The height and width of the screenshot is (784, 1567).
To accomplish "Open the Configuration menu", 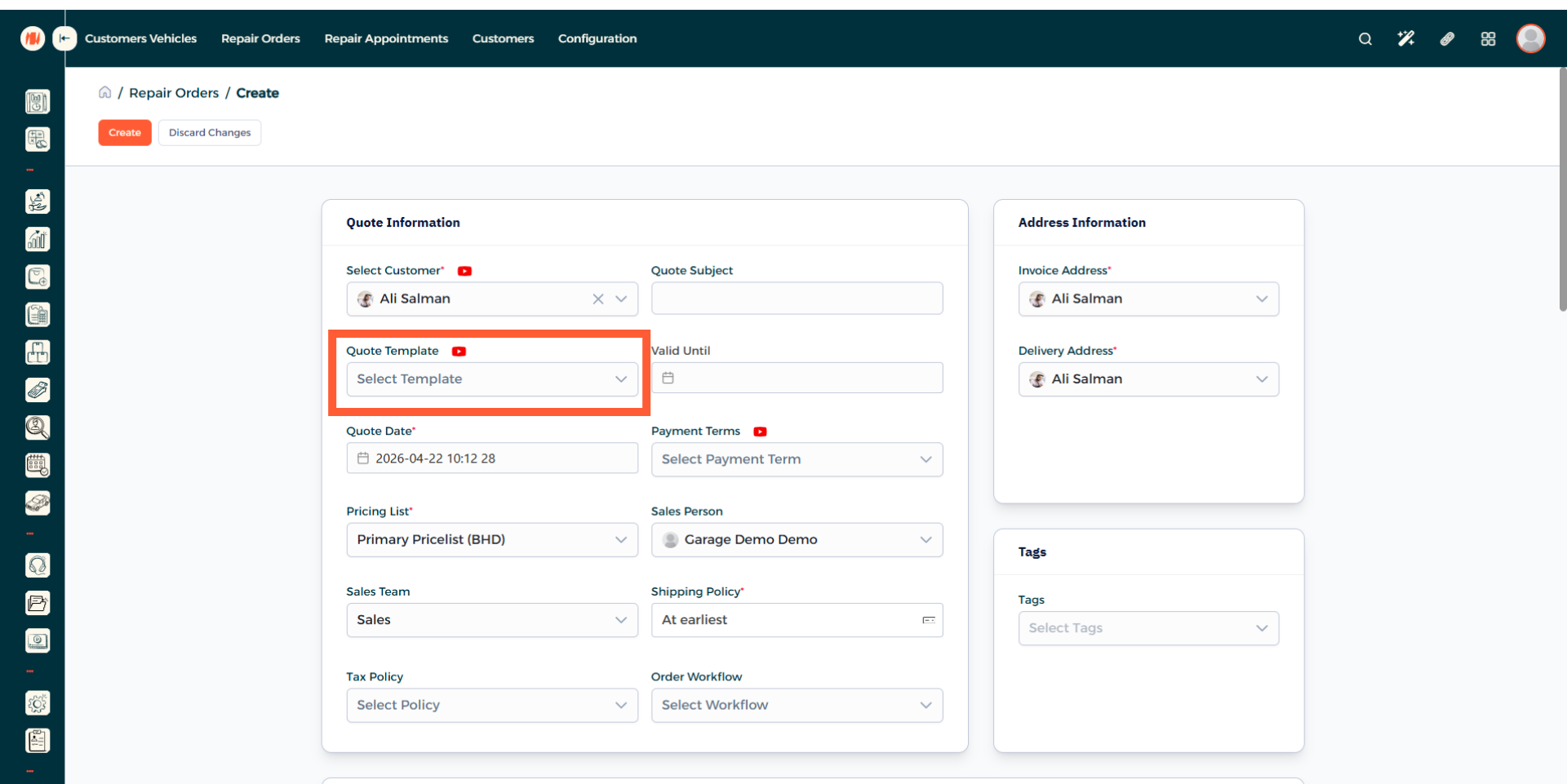I will [597, 38].
